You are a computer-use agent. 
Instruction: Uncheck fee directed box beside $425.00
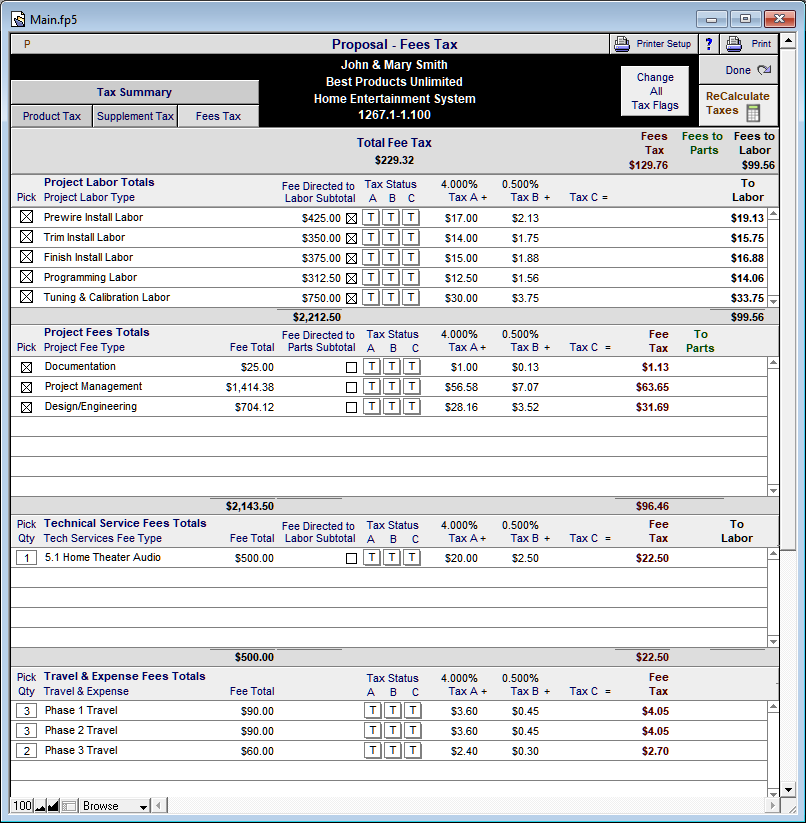point(352,218)
